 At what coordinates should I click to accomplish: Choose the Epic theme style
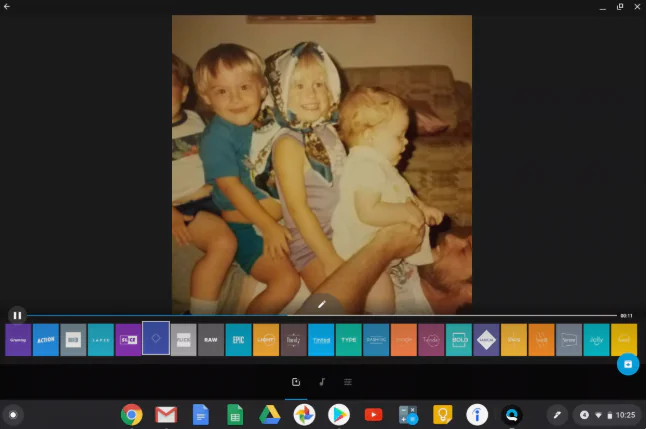coord(238,340)
